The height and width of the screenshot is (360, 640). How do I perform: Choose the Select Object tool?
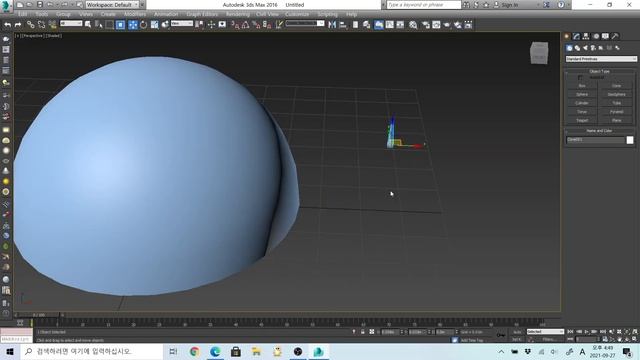coord(88,25)
